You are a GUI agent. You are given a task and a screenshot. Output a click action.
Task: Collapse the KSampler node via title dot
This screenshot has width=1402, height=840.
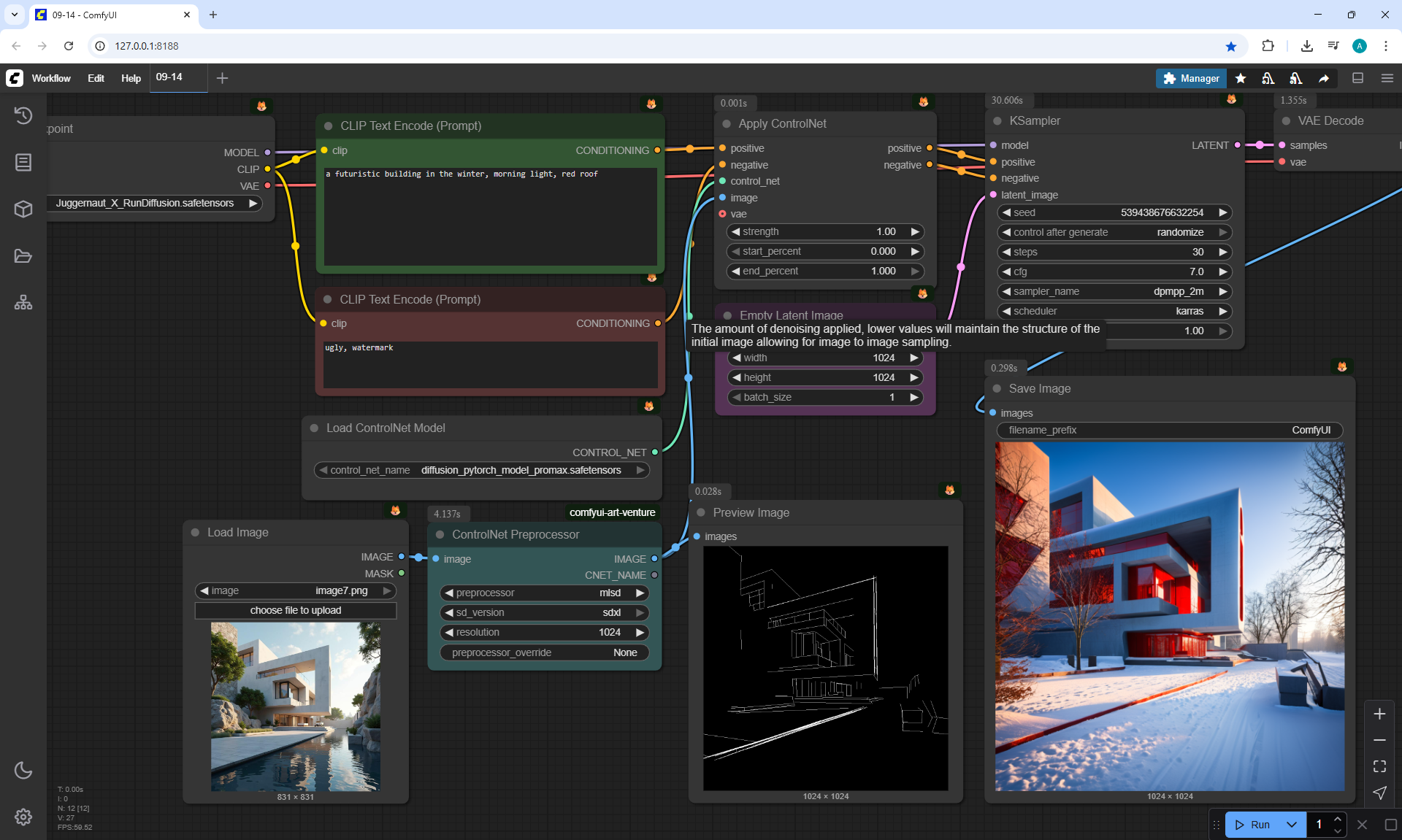(997, 121)
